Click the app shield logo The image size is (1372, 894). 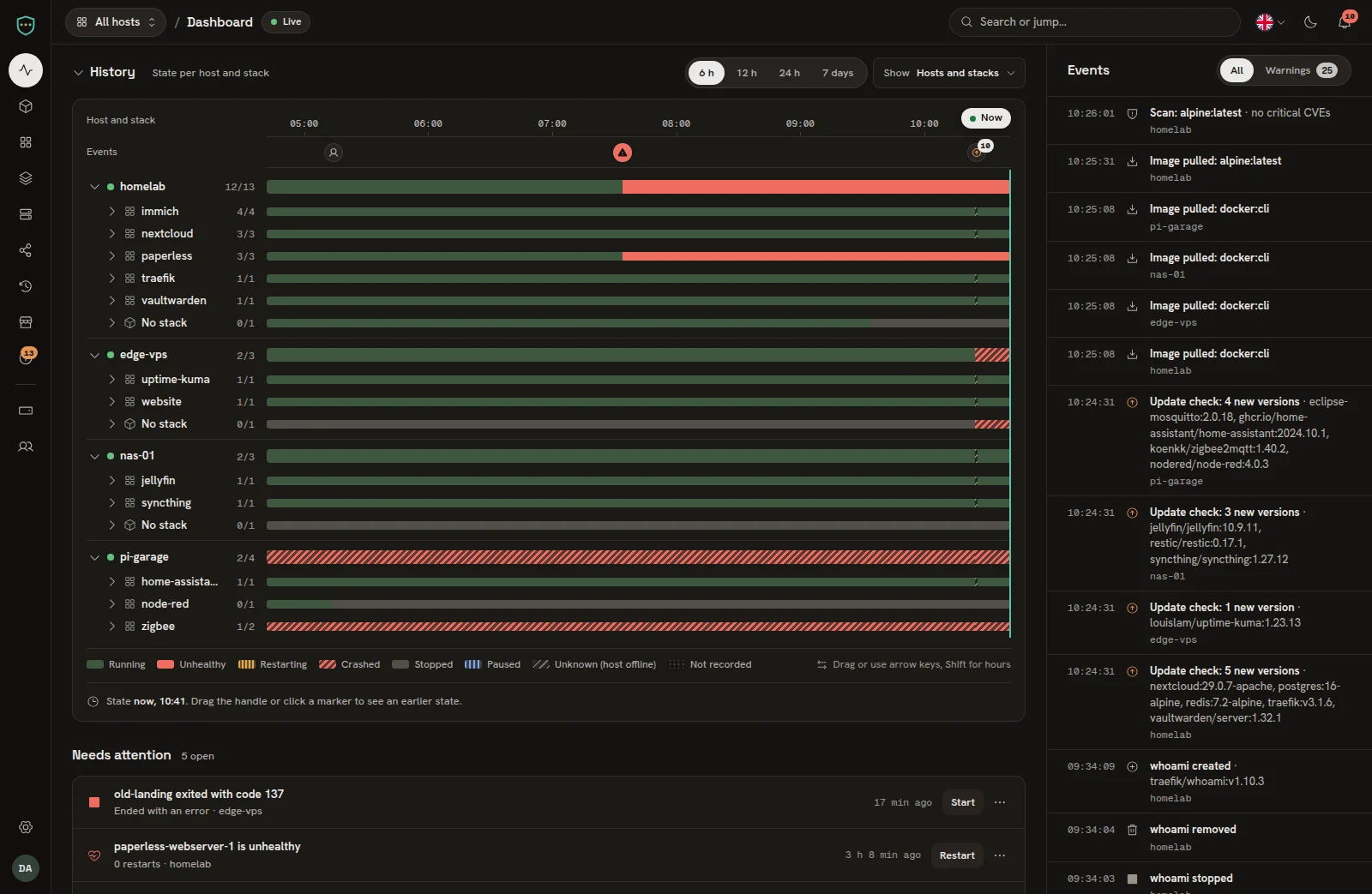(26, 26)
